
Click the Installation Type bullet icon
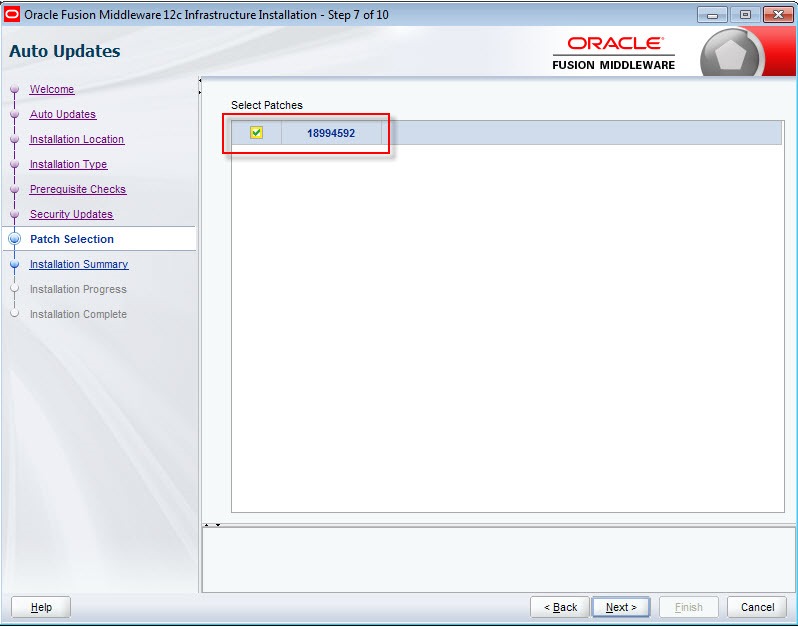pyautogui.click(x=15, y=164)
